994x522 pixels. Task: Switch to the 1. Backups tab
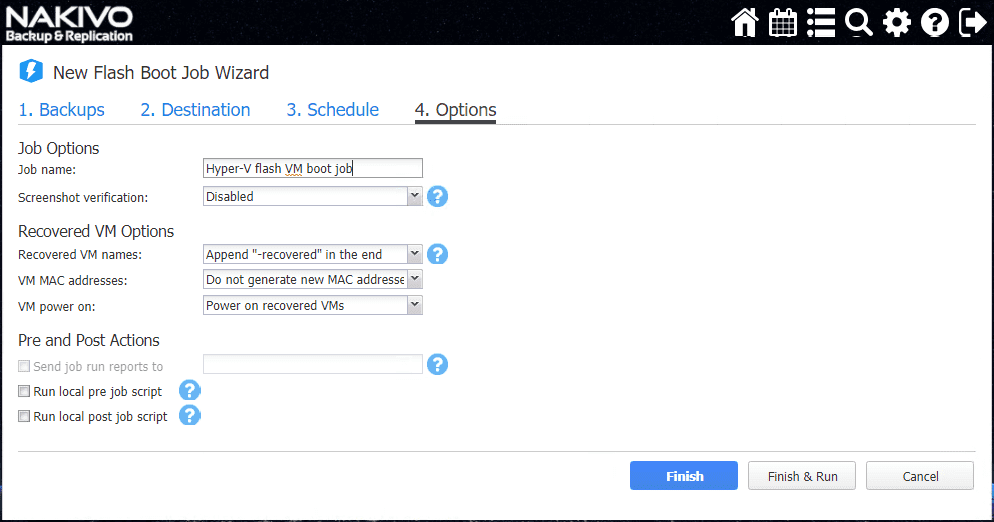pos(62,110)
